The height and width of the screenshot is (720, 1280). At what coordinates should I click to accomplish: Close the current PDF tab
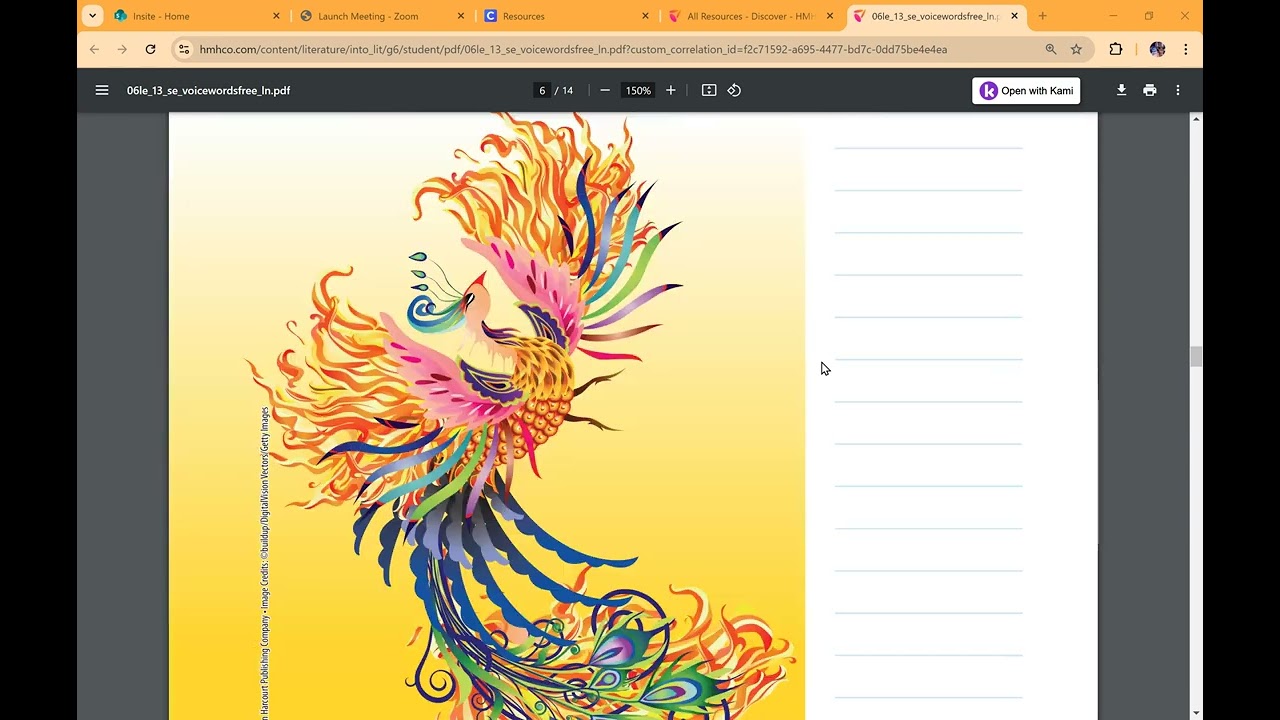(1014, 16)
